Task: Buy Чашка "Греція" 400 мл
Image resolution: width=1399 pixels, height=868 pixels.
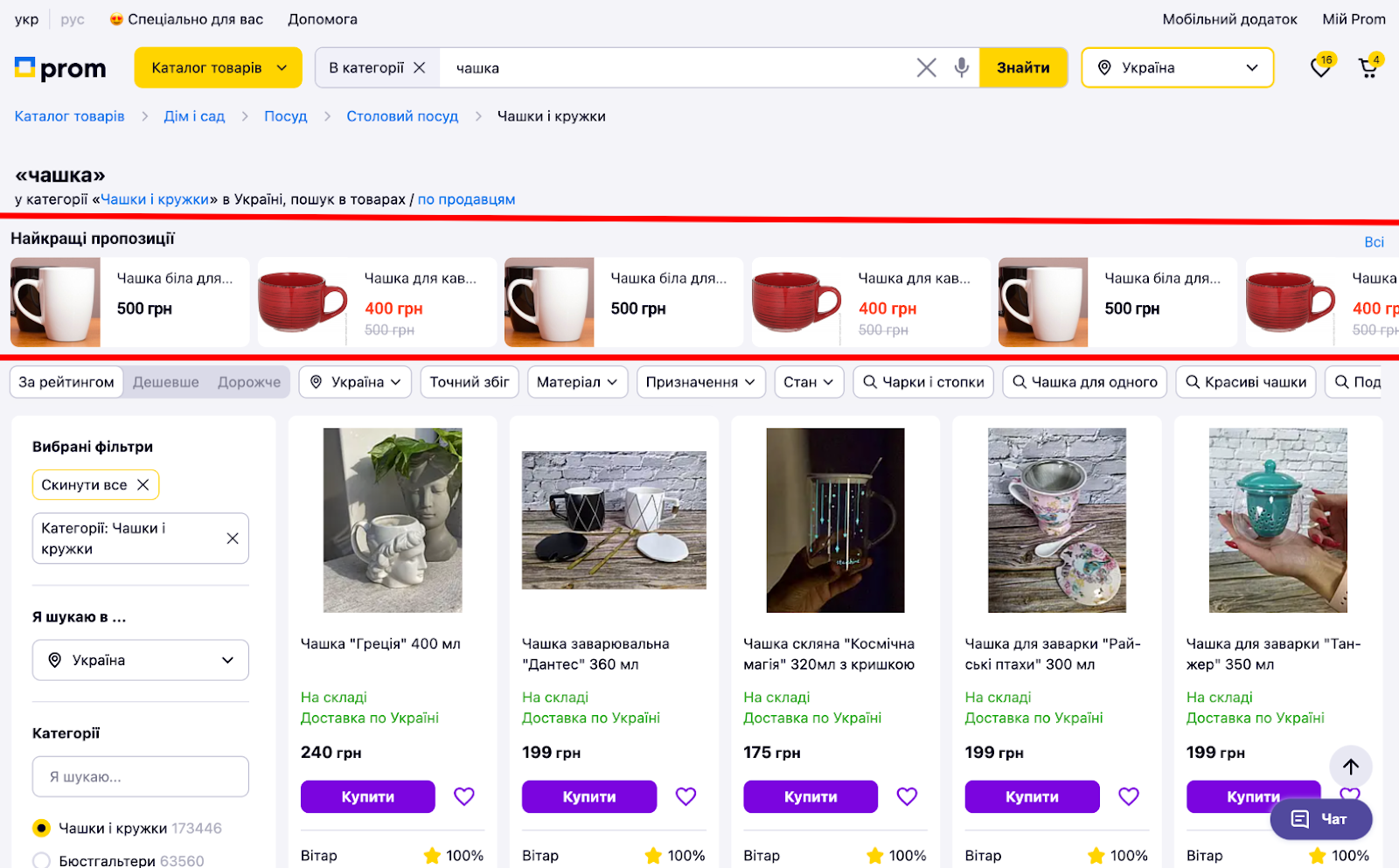Action: [x=367, y=796]
